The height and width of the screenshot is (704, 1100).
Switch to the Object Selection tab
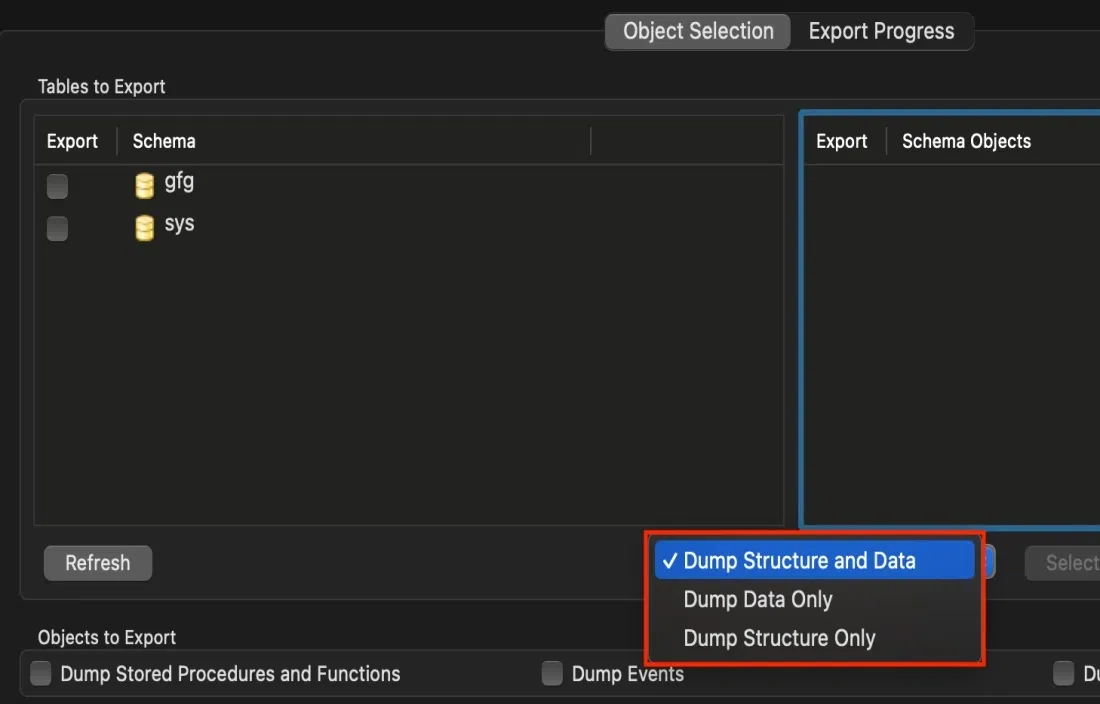pyautogui.click(x=698, y=31)
